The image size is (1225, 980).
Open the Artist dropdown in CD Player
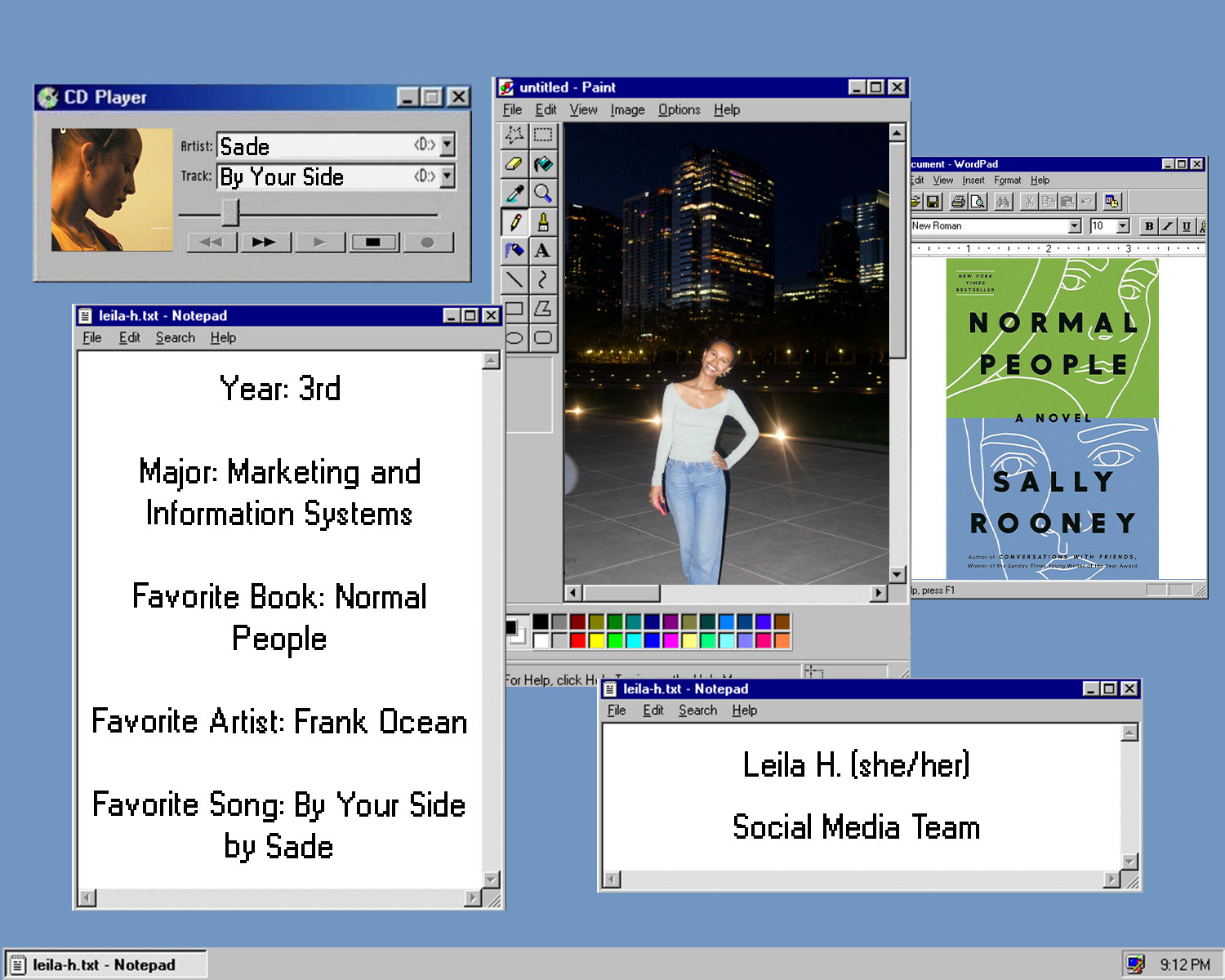[x=448, y=145]
